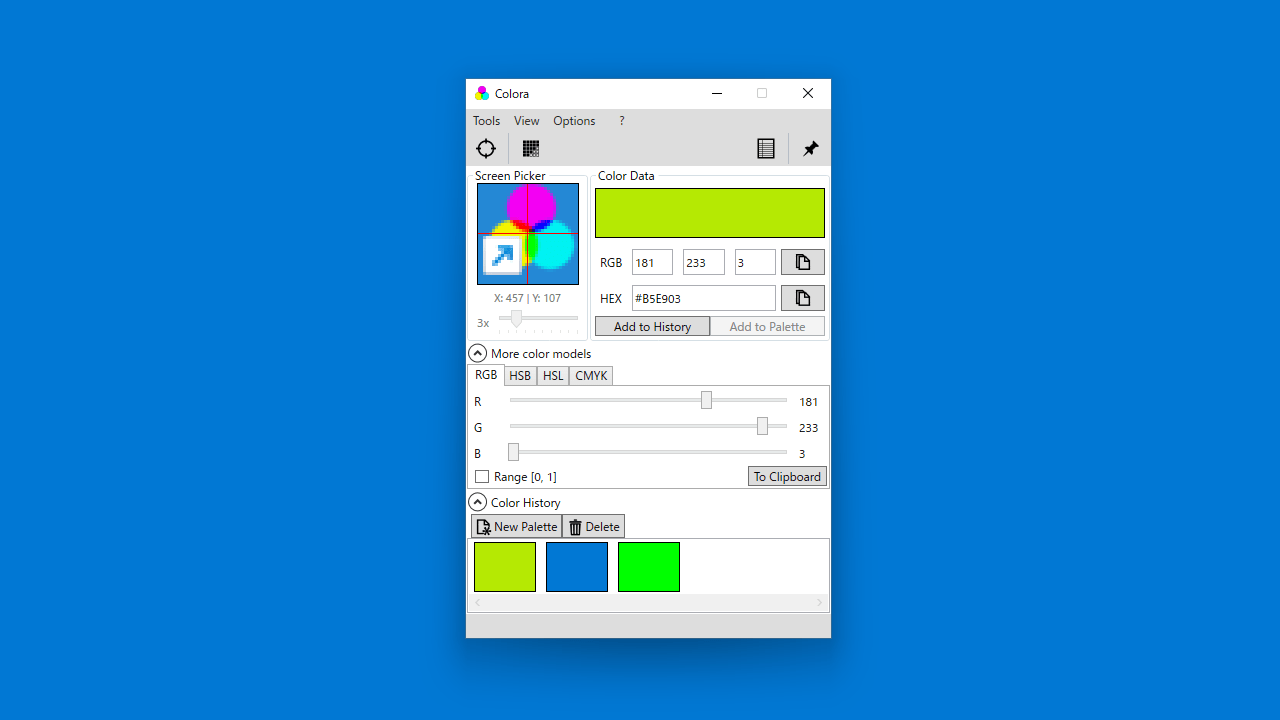Collapse the More color models section
Viewport: 1280px width, 720px height.
[478, 354]
